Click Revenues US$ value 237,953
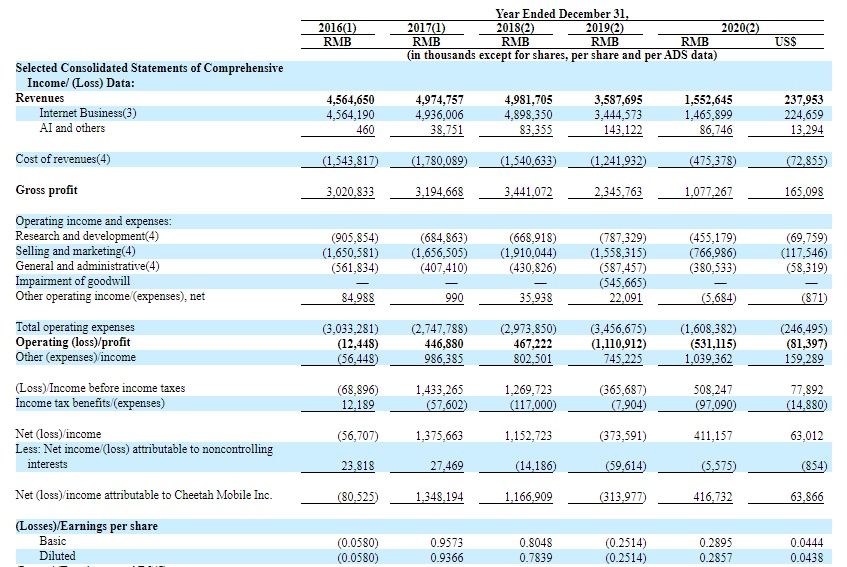Screen dimensions: 847x567 (x=804, y=100)
